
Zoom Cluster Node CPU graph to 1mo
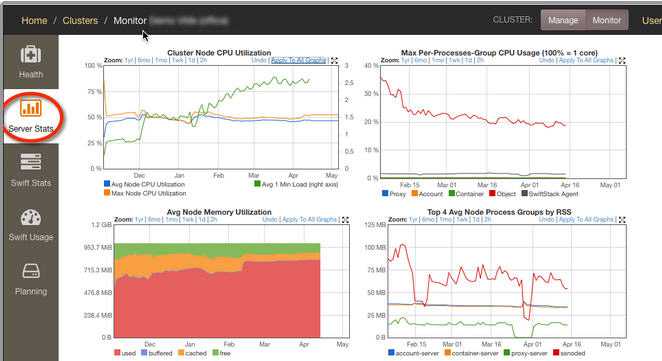[161, 60]
